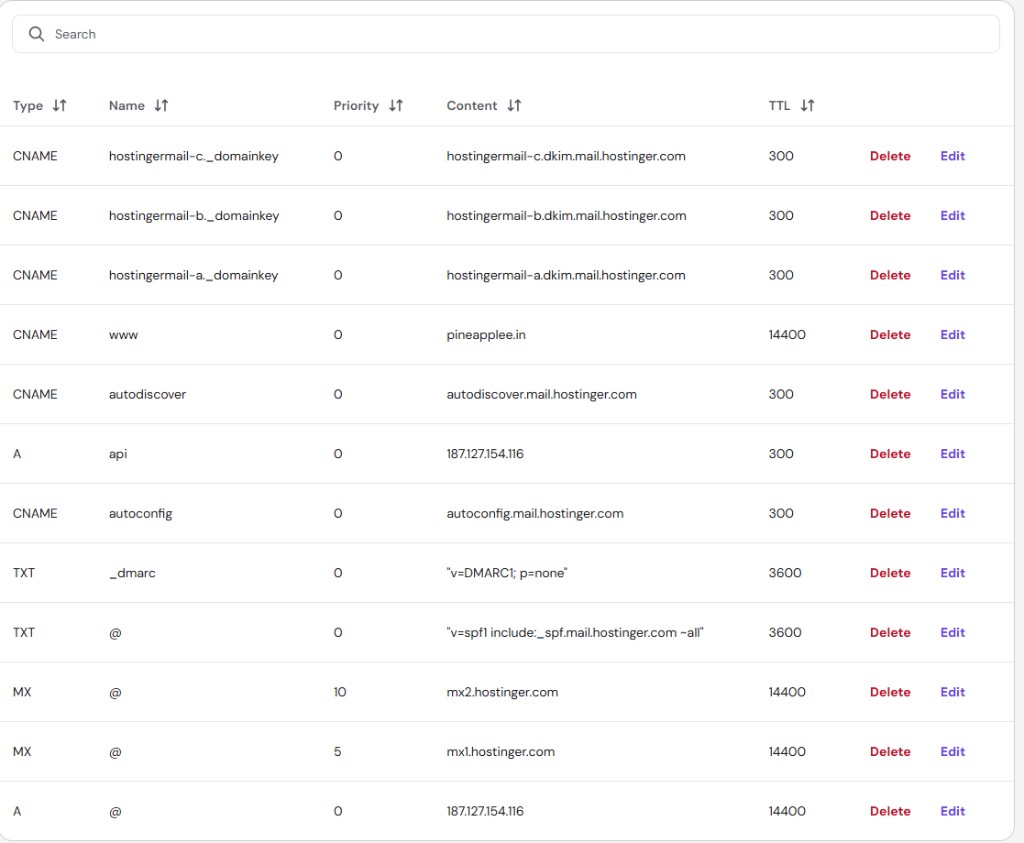This screenshot has width=1024, height=843.
Task: Sort records by Type column arrows
Action: pos(59,105)
